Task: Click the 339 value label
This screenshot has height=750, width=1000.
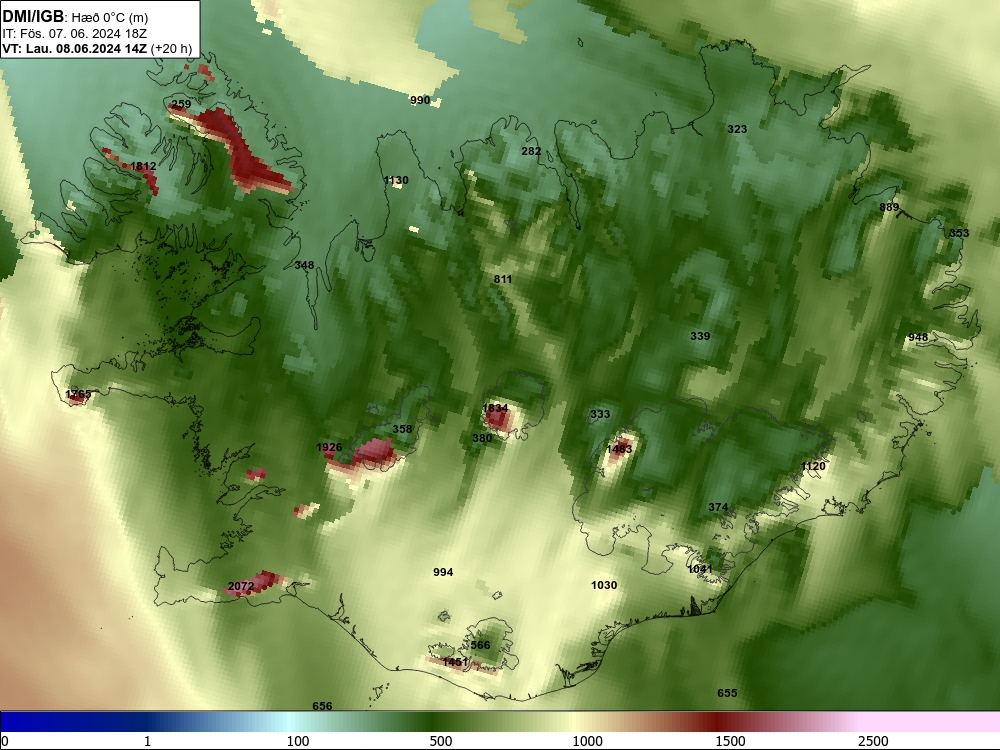Action: (700, 336)
